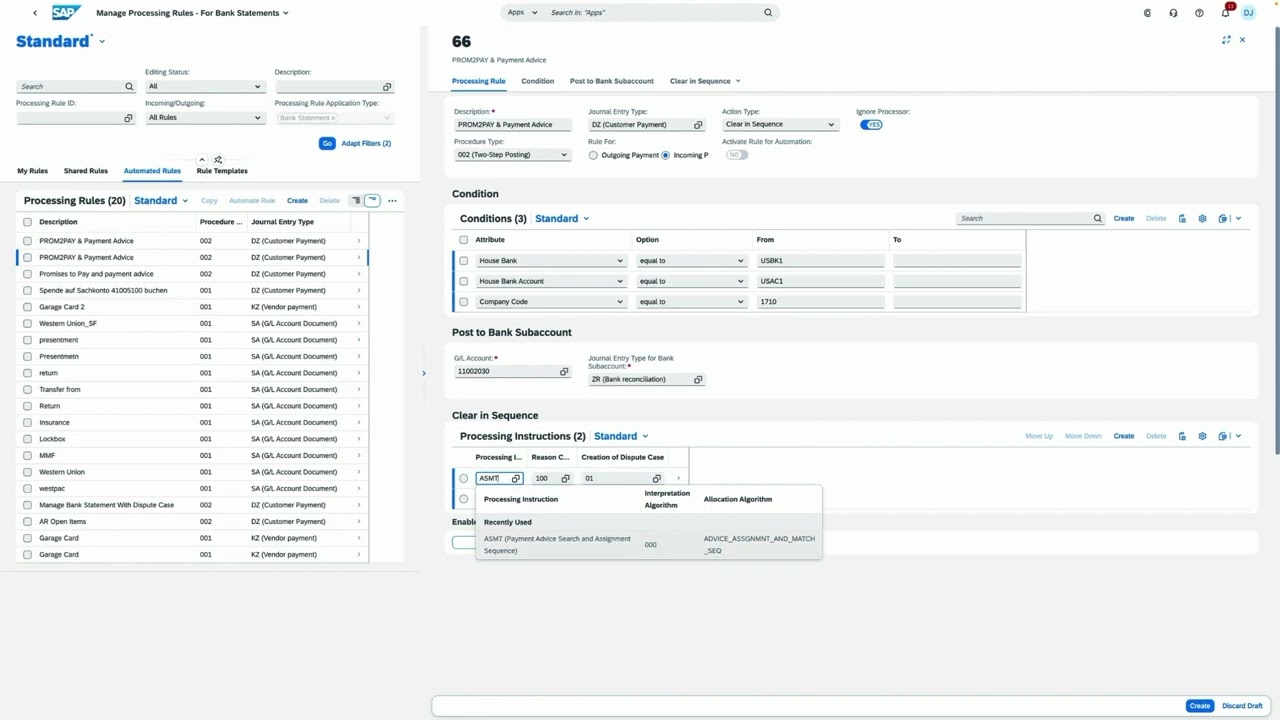Tick the select-all checkbox in the Conditions header

(463, 240)
